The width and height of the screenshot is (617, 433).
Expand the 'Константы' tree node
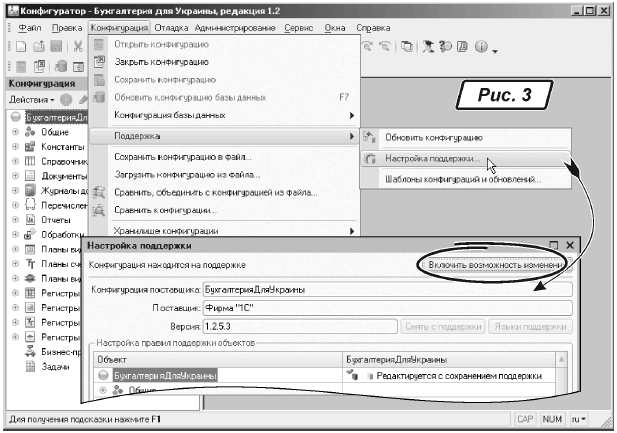pyautogui.click(x=15, y=147)
